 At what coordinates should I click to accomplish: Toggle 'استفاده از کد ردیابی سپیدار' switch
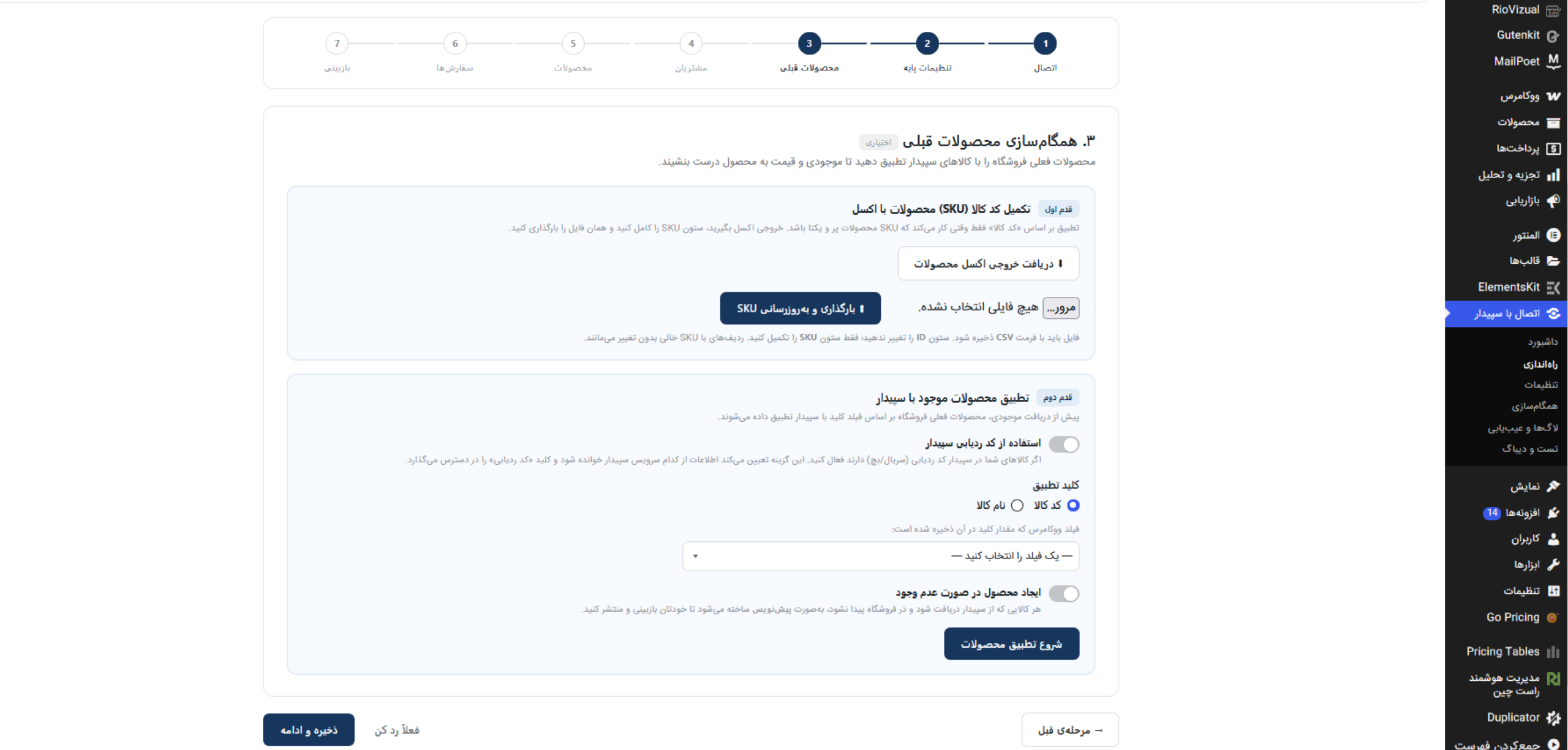coord(1064,444)
